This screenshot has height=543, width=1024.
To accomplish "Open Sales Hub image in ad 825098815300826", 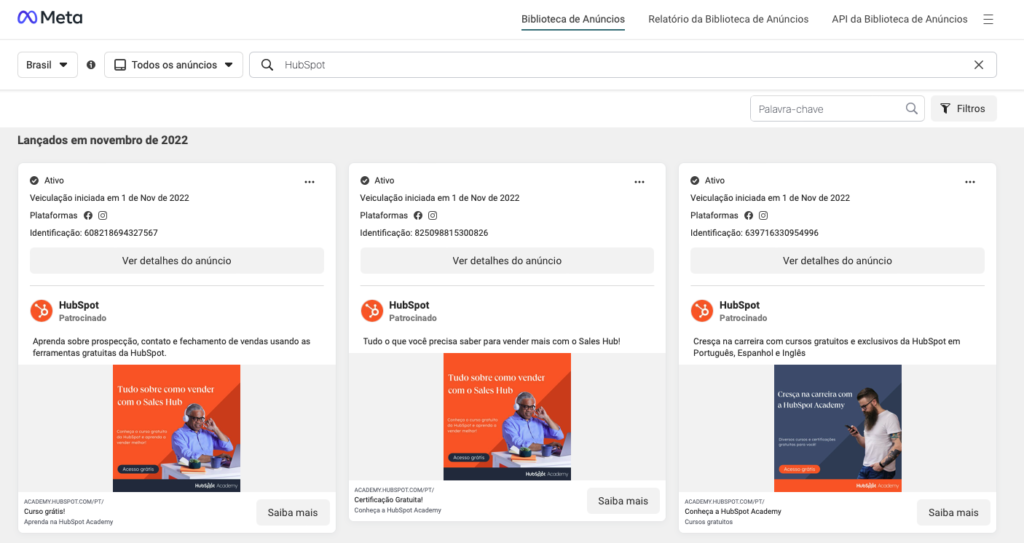I will tap(507, 417).
